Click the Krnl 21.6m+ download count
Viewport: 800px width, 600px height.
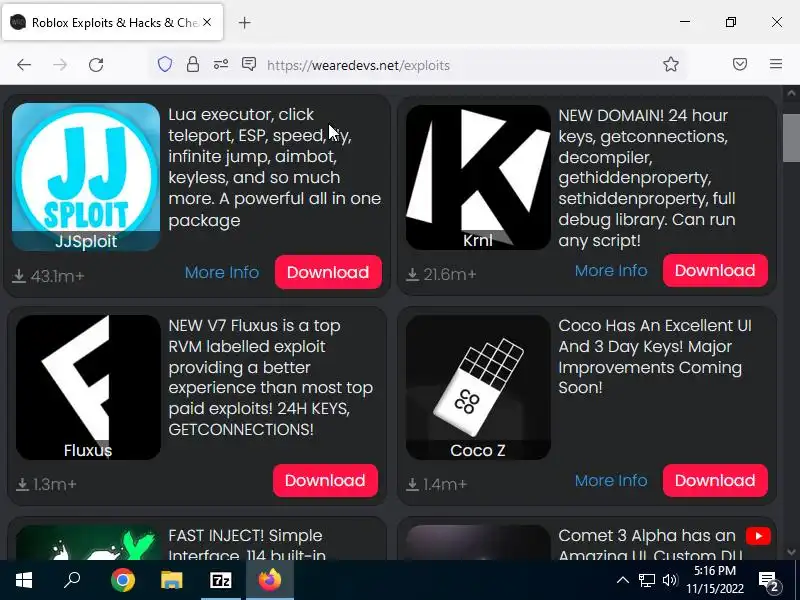click(441, 274)
